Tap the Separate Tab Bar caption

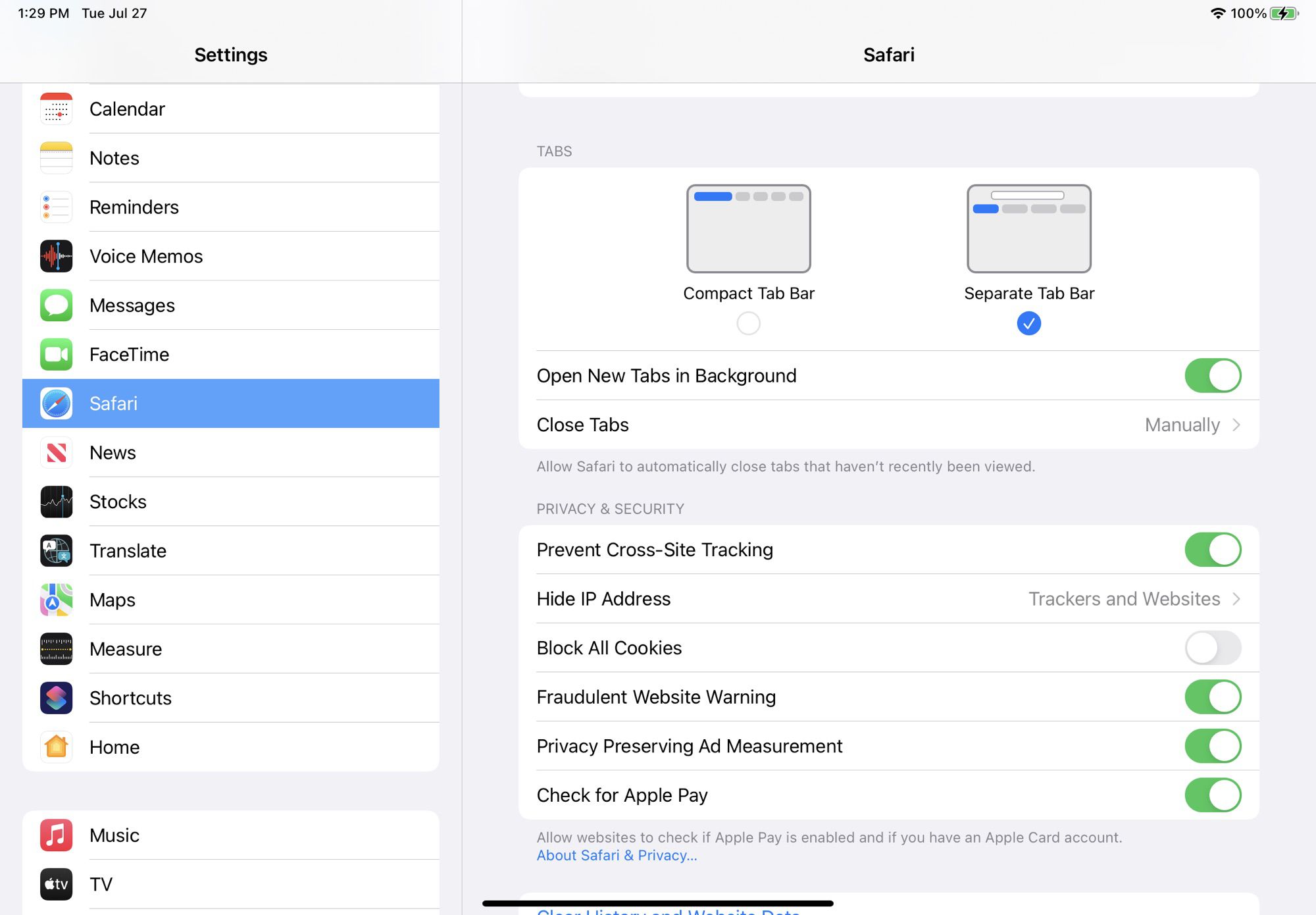point(1029,293)
